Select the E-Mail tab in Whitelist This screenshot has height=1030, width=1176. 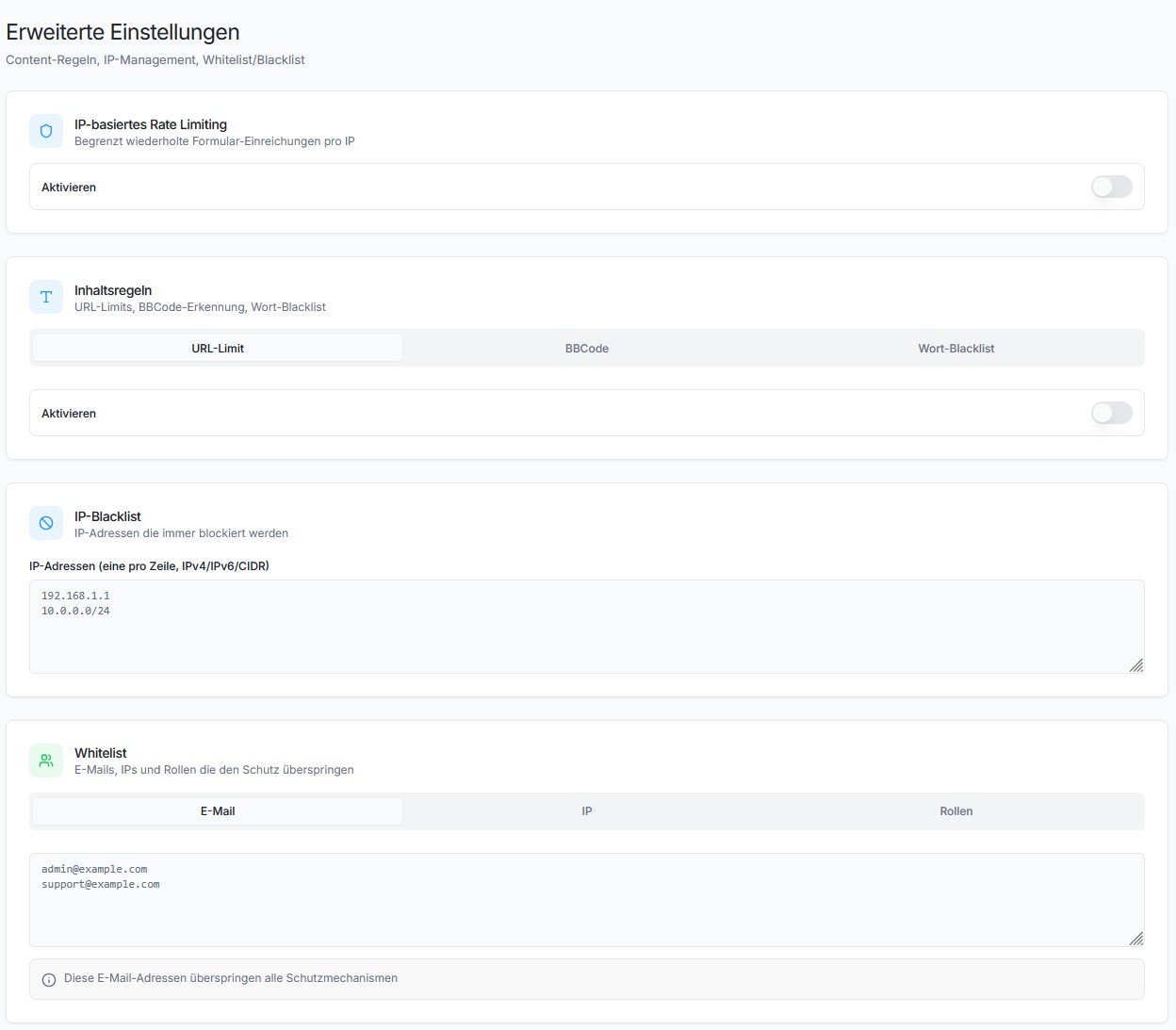click(x=216, y=810)
